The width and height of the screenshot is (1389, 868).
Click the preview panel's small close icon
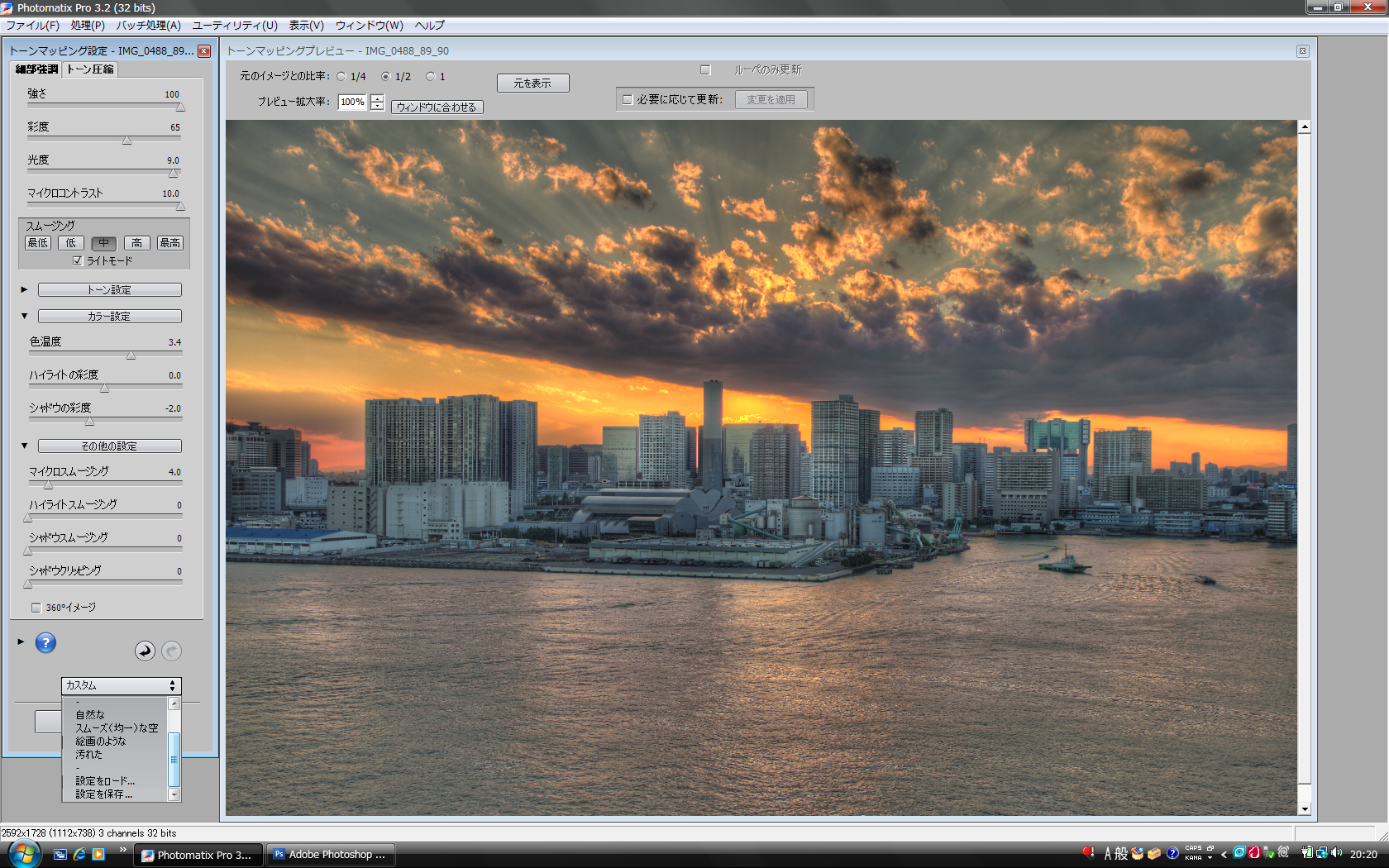click(x=1302, y=51)
